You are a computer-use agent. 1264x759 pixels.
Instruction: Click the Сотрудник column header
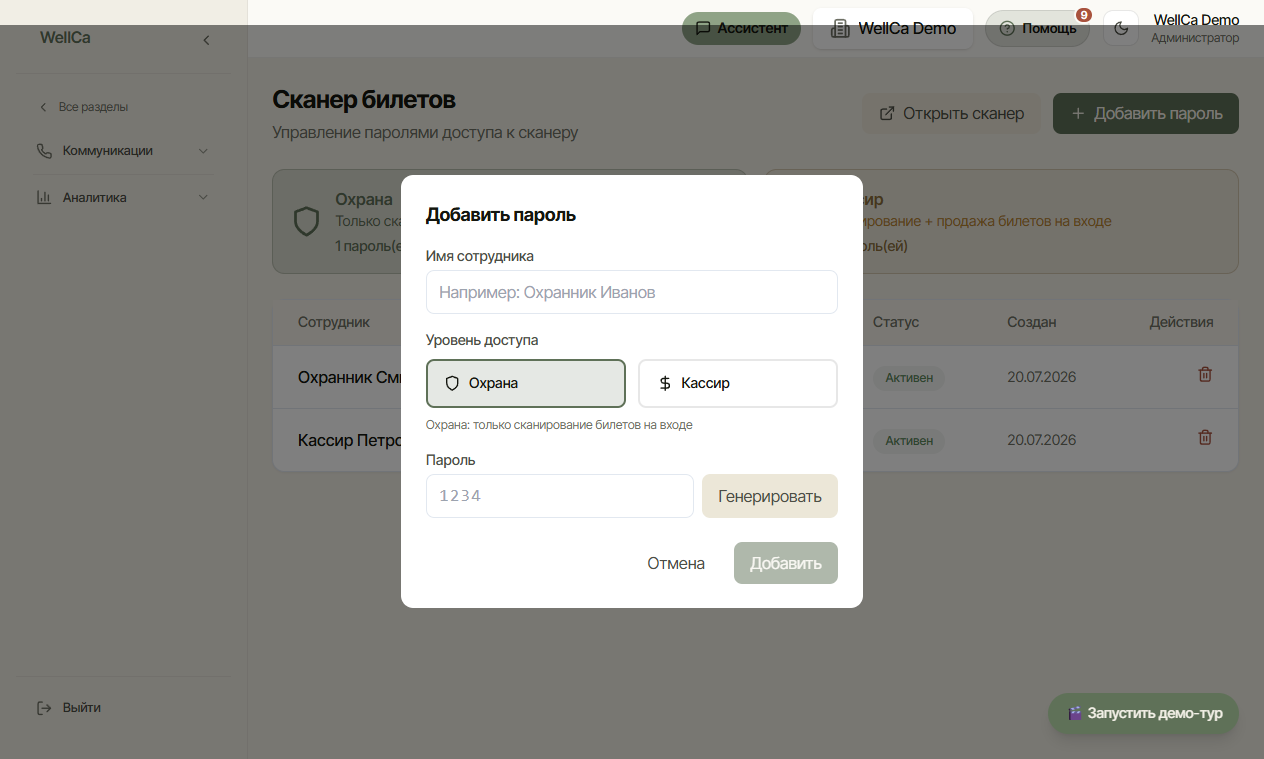[x=334, y=322]
